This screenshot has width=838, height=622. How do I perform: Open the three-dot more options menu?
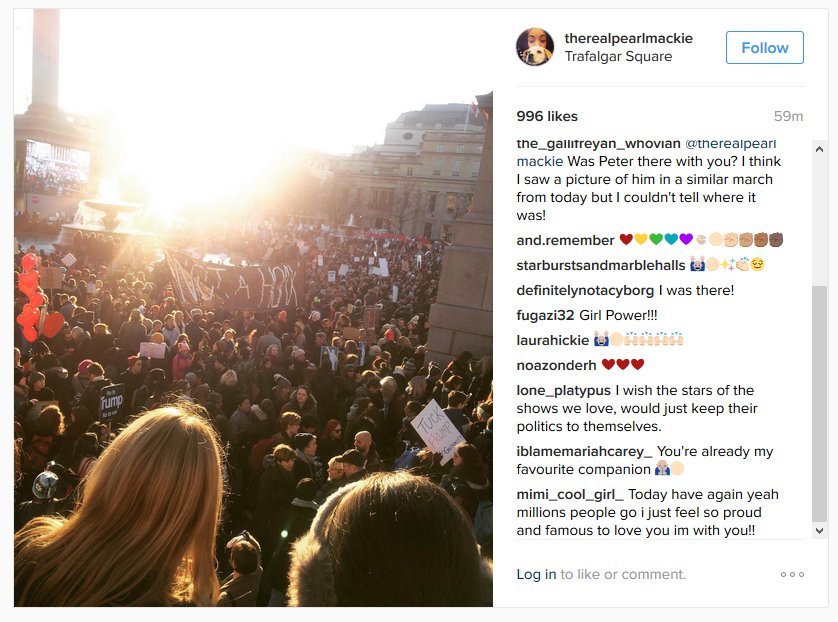792,575
